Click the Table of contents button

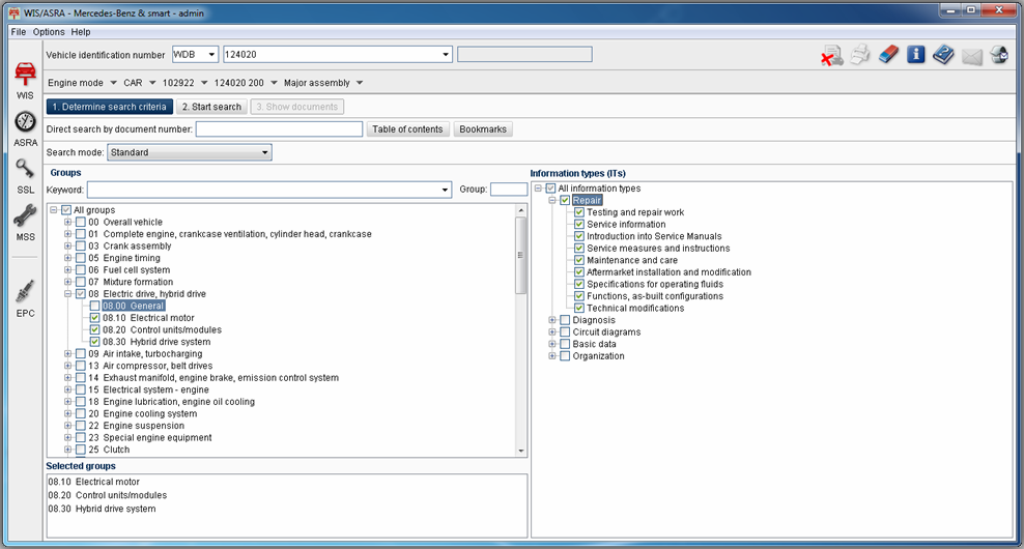pyautogui.click(x=408, y=129)
